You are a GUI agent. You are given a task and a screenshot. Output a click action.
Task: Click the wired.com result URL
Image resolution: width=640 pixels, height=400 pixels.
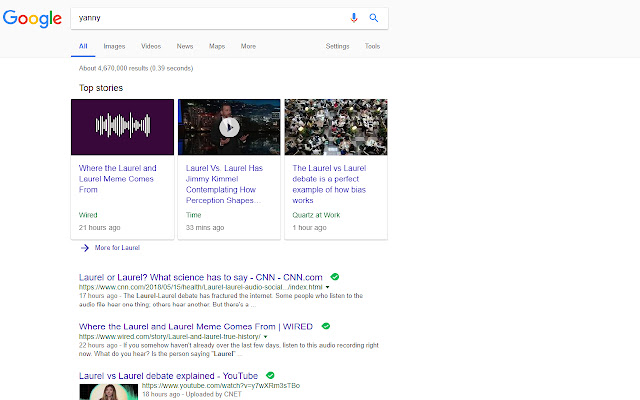170,337
